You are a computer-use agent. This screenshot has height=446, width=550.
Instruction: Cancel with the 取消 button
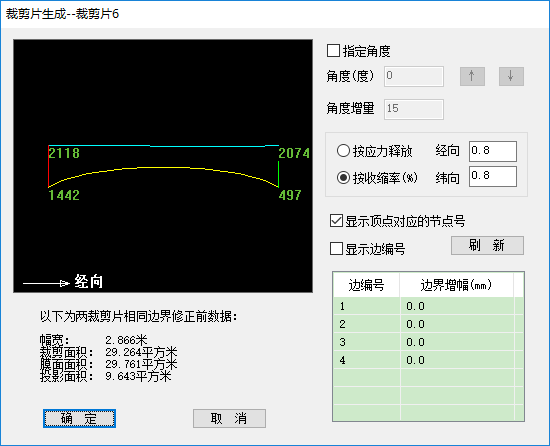229,418
